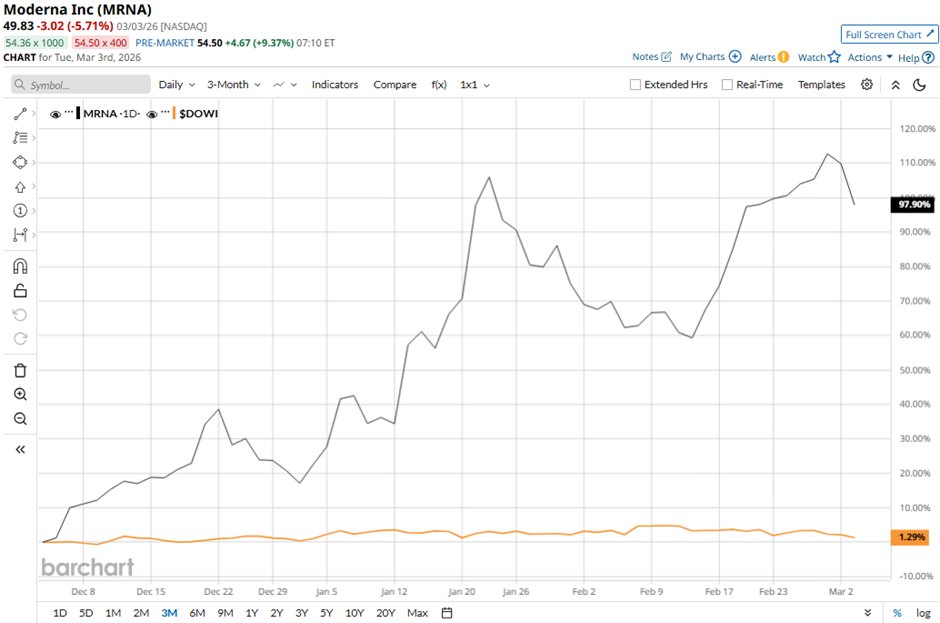Open the 3-Month period dropdown
The height and width of the screenshot is (623, 940).
(234, 85)
